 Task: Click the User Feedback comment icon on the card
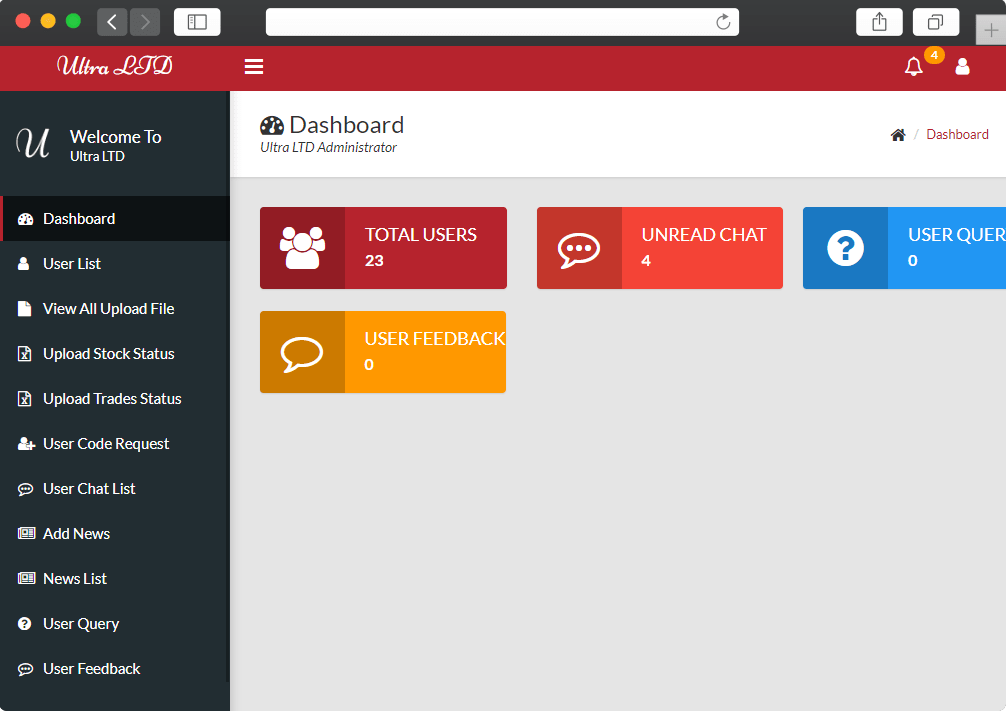coord(302,353)
